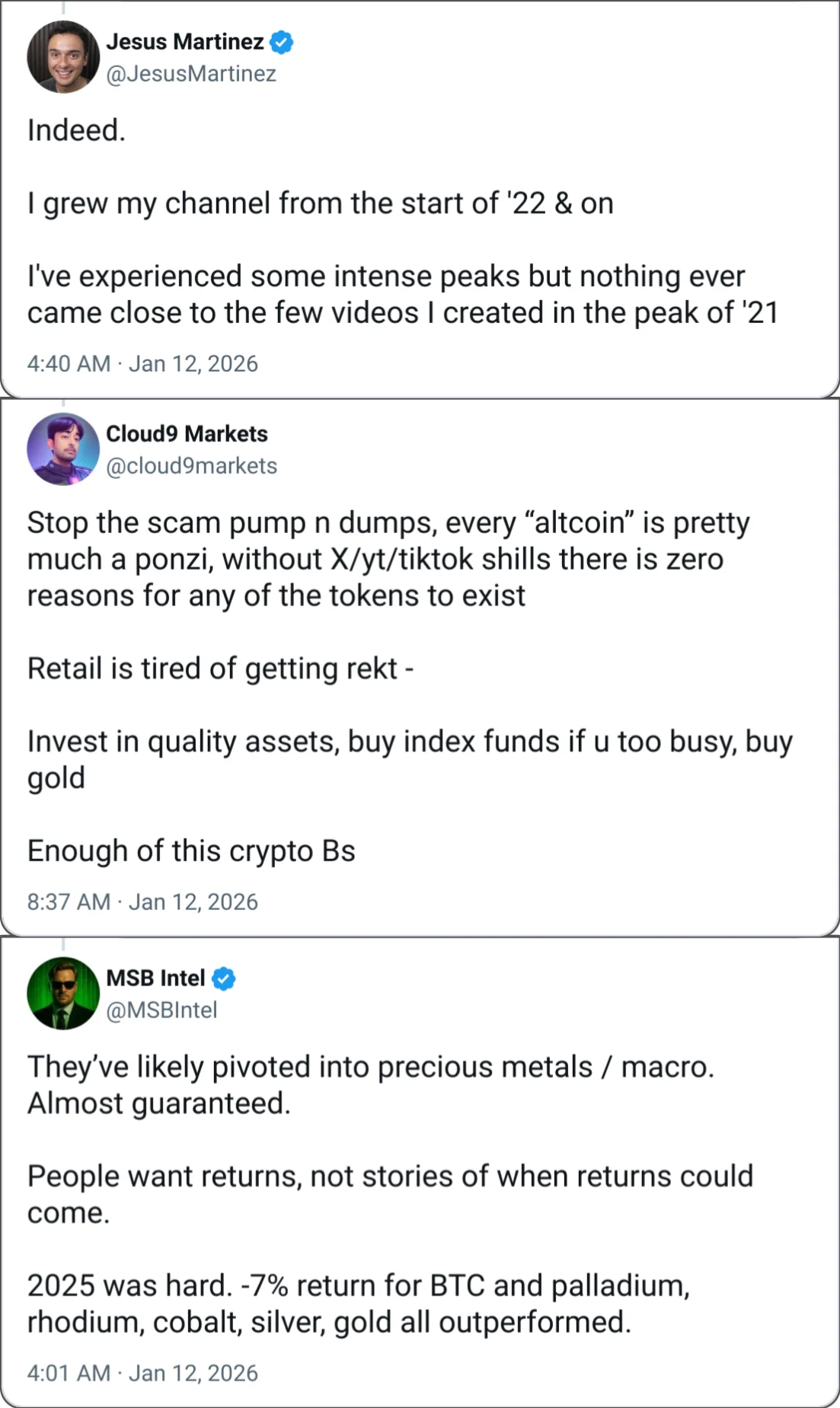Click the verified badge beside Jesus Martinez
Image resolution: width=840 pixels, height=1408 pixels.
point(282,42)
